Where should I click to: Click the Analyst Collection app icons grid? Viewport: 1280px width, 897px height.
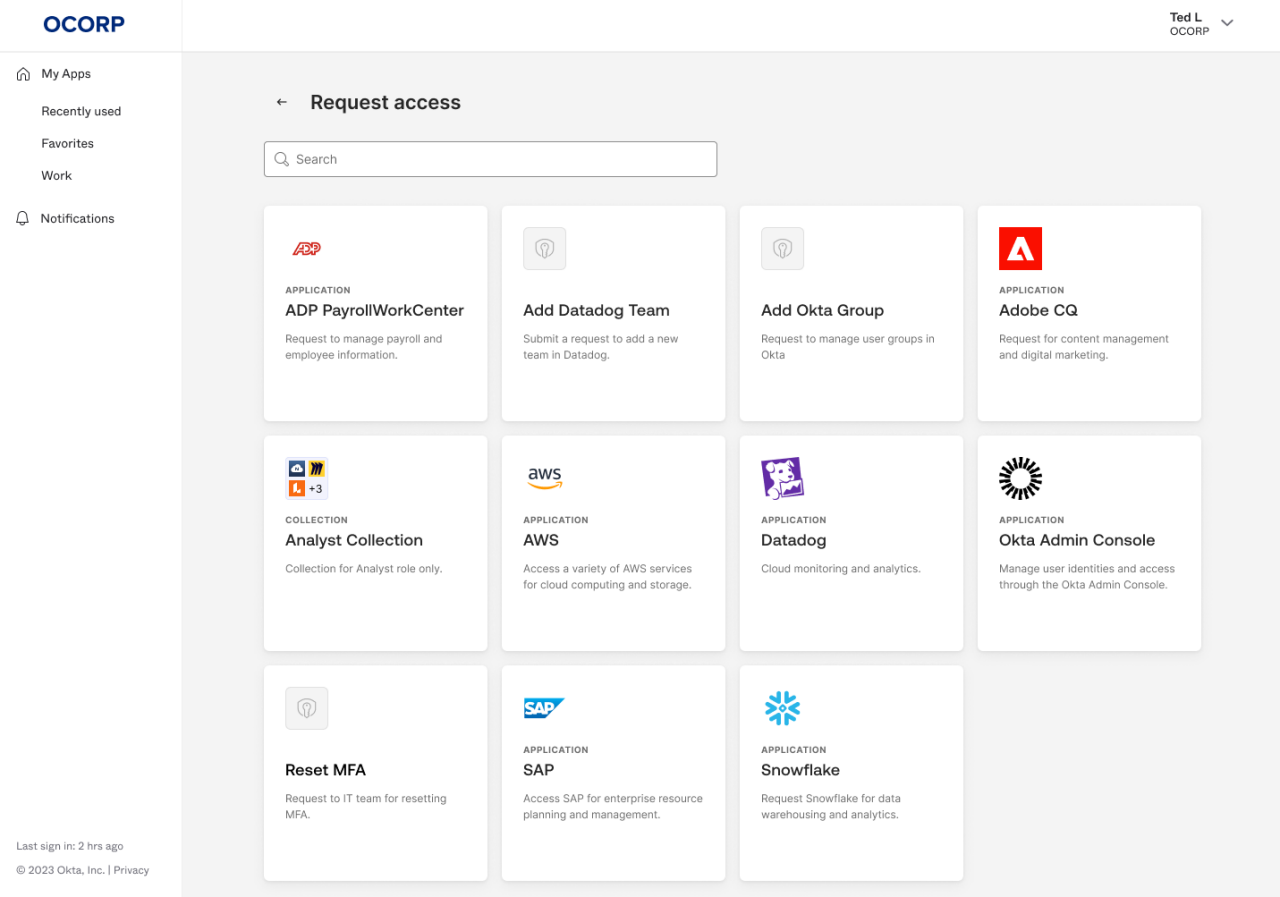coord(307,479)
